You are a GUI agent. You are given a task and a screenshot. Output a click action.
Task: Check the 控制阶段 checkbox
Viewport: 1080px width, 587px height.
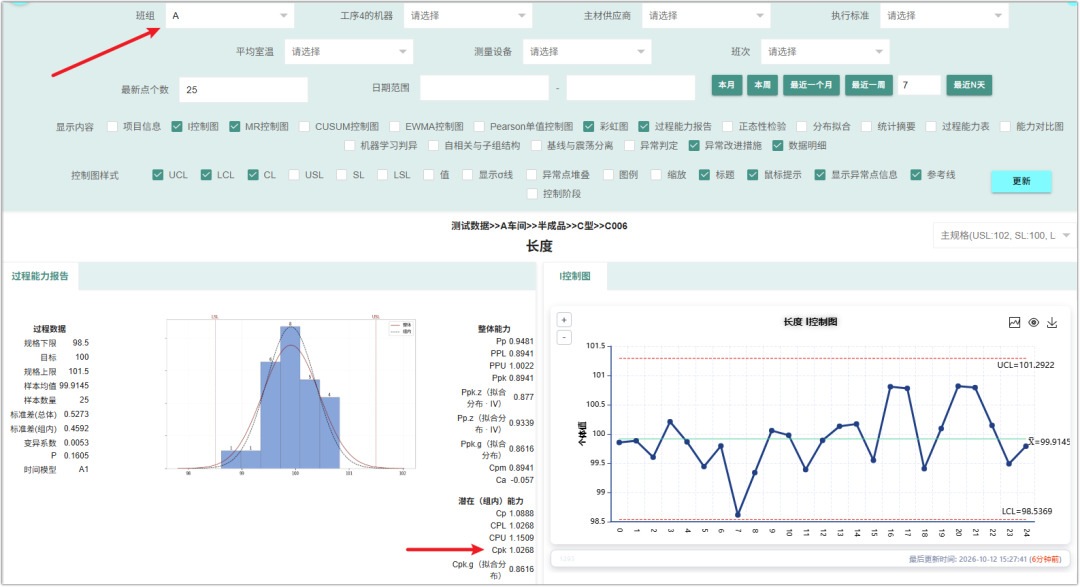[x=532, y=194]
